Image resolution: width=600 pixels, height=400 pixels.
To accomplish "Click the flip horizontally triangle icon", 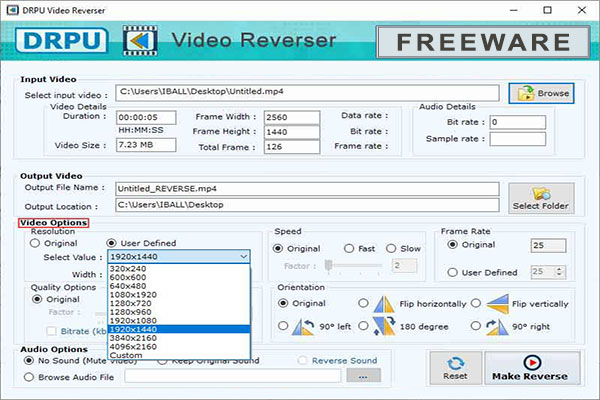I will (x=384, y=304).
